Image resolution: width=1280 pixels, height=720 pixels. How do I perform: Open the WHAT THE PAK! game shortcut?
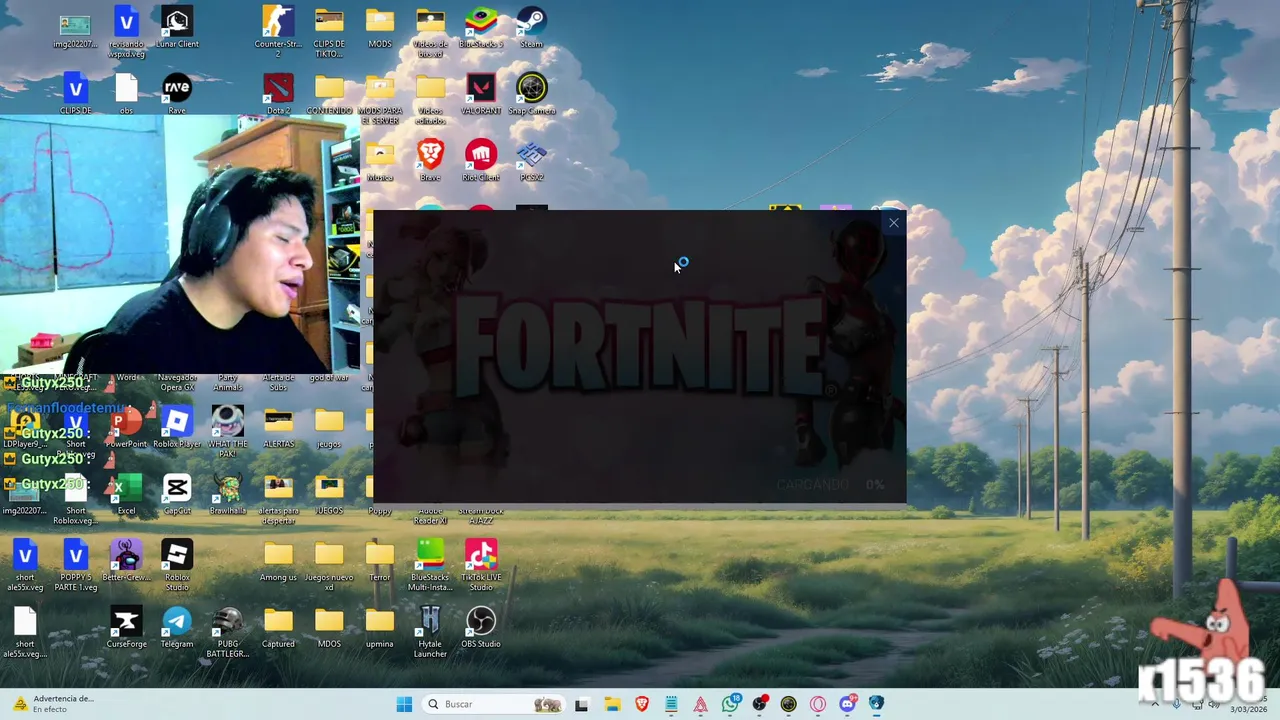click(228, 432)
